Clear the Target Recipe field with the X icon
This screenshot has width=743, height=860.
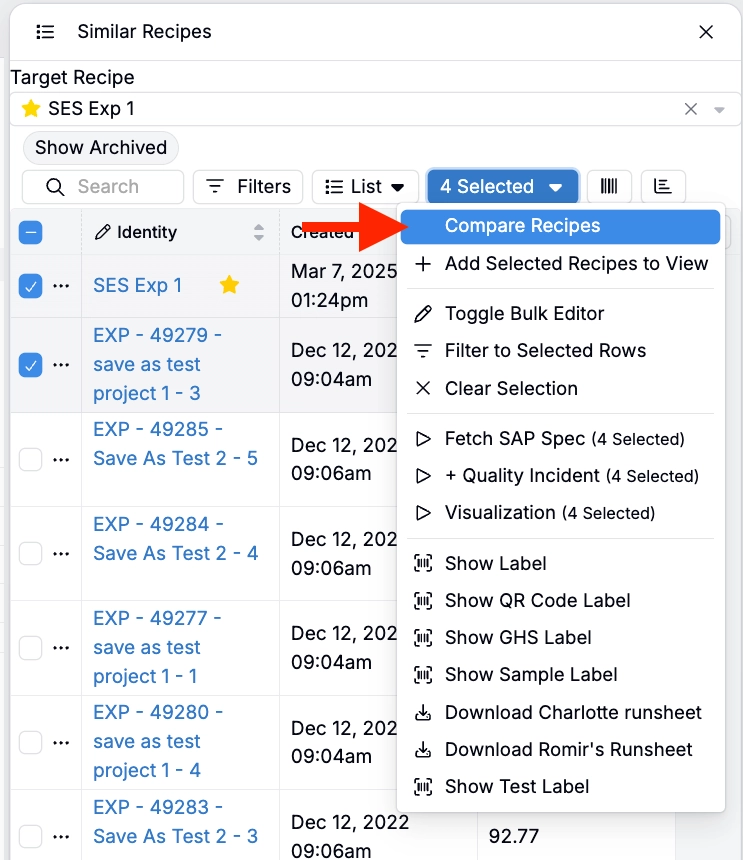[690, 109]
